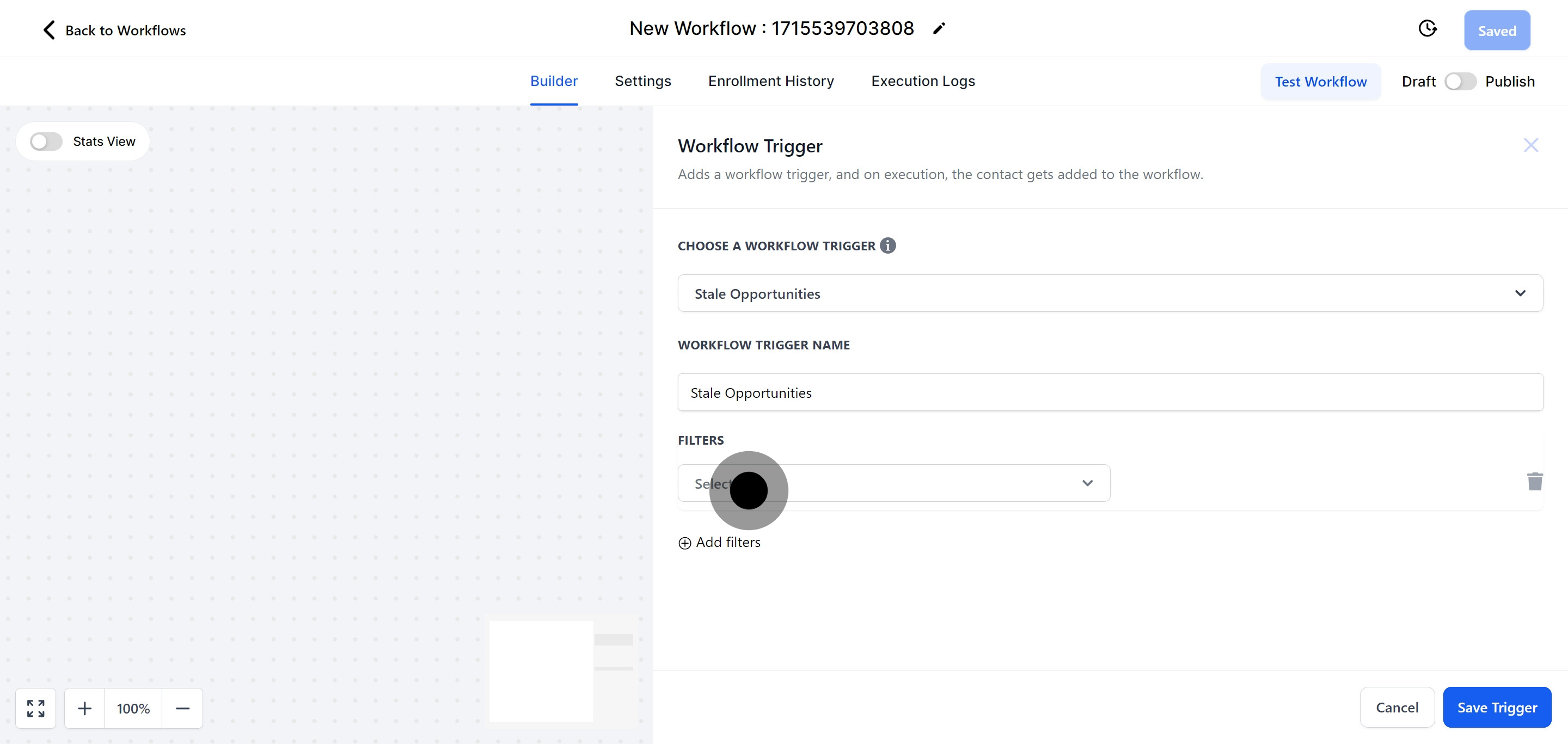Expand the trigger dropdown chevron
Image resolution: width=1568 pixels, height=744 pixels.
[1521, 293]
